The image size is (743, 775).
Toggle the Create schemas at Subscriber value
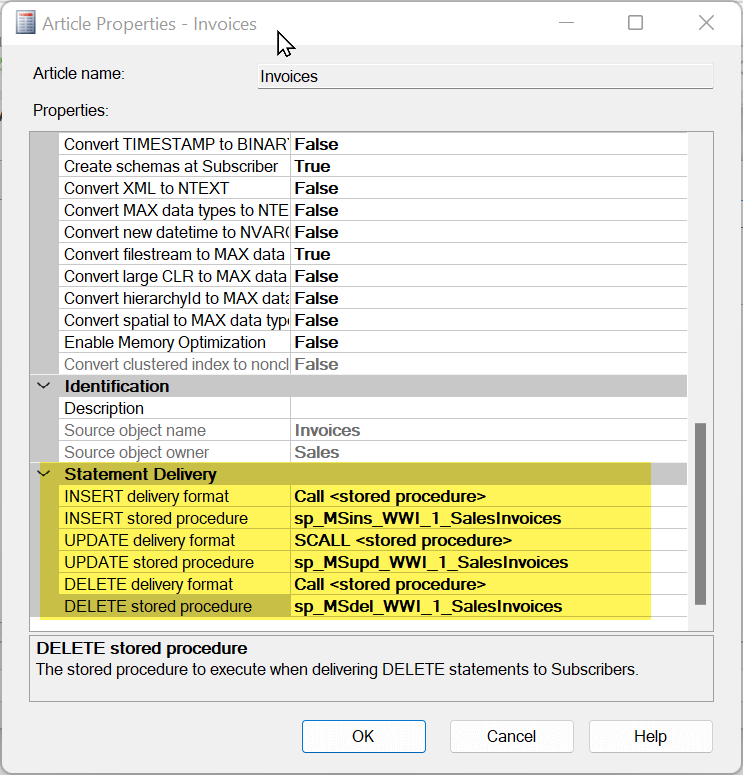click(x=488, y=166)
